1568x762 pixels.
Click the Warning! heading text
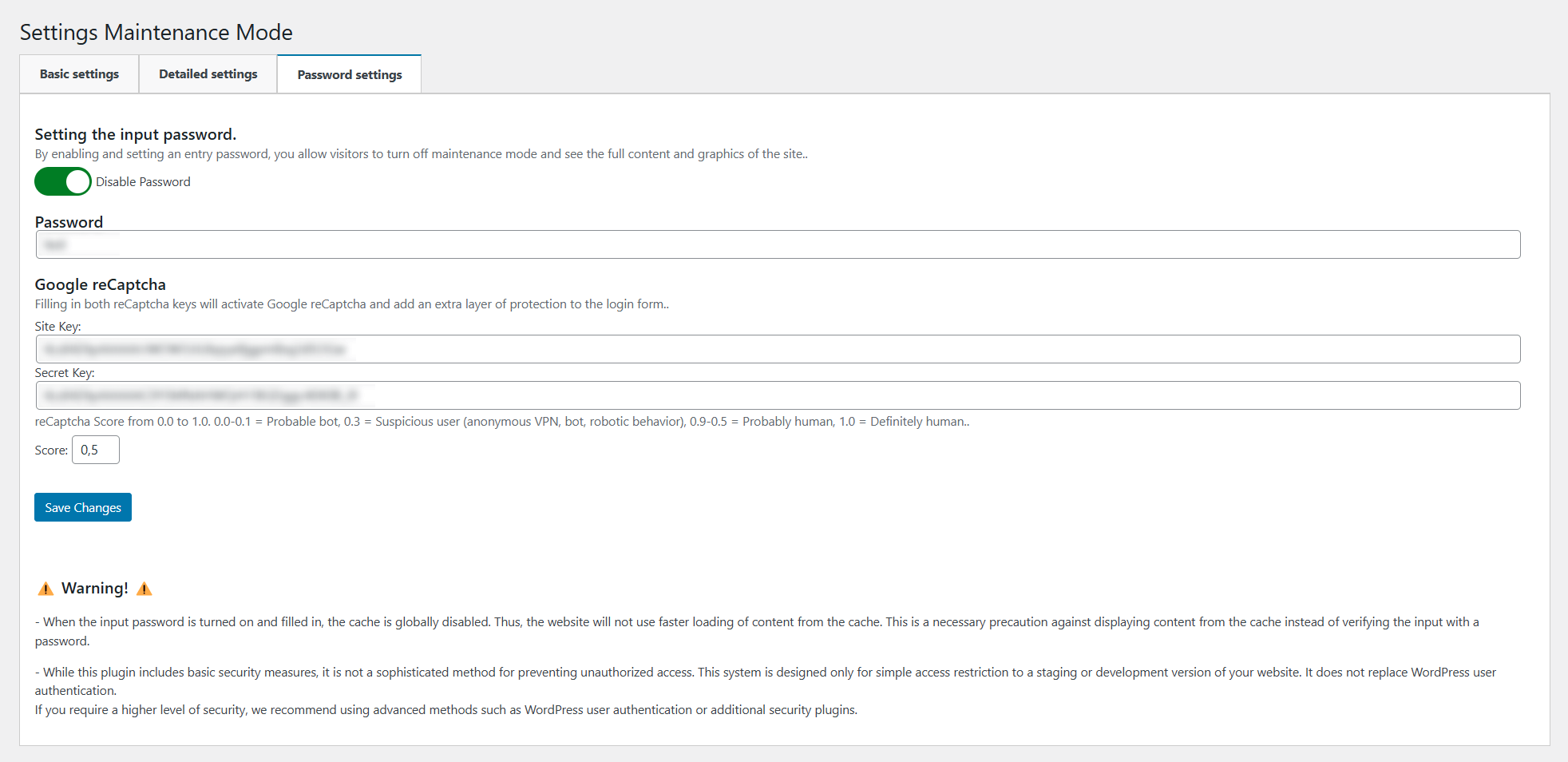tap(94, 589)
